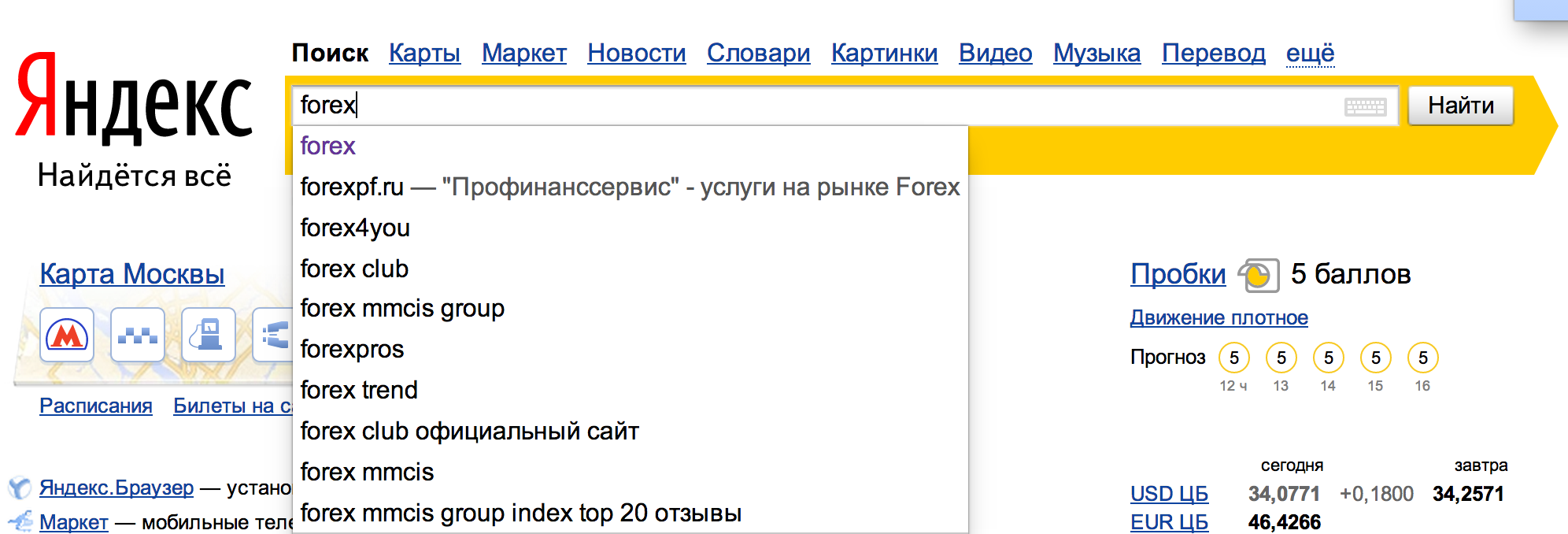Open the Билеты на link
1568x534 pixels.
(x=233, y=406)
